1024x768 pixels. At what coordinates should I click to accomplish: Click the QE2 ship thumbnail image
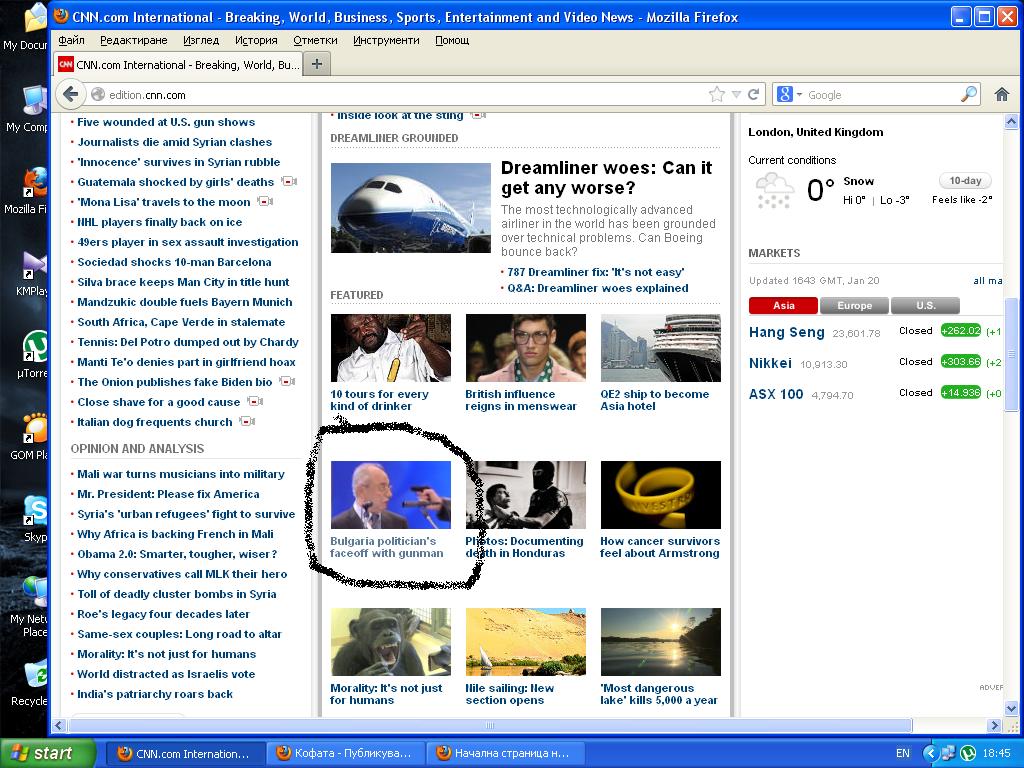[x=661, y=347]
